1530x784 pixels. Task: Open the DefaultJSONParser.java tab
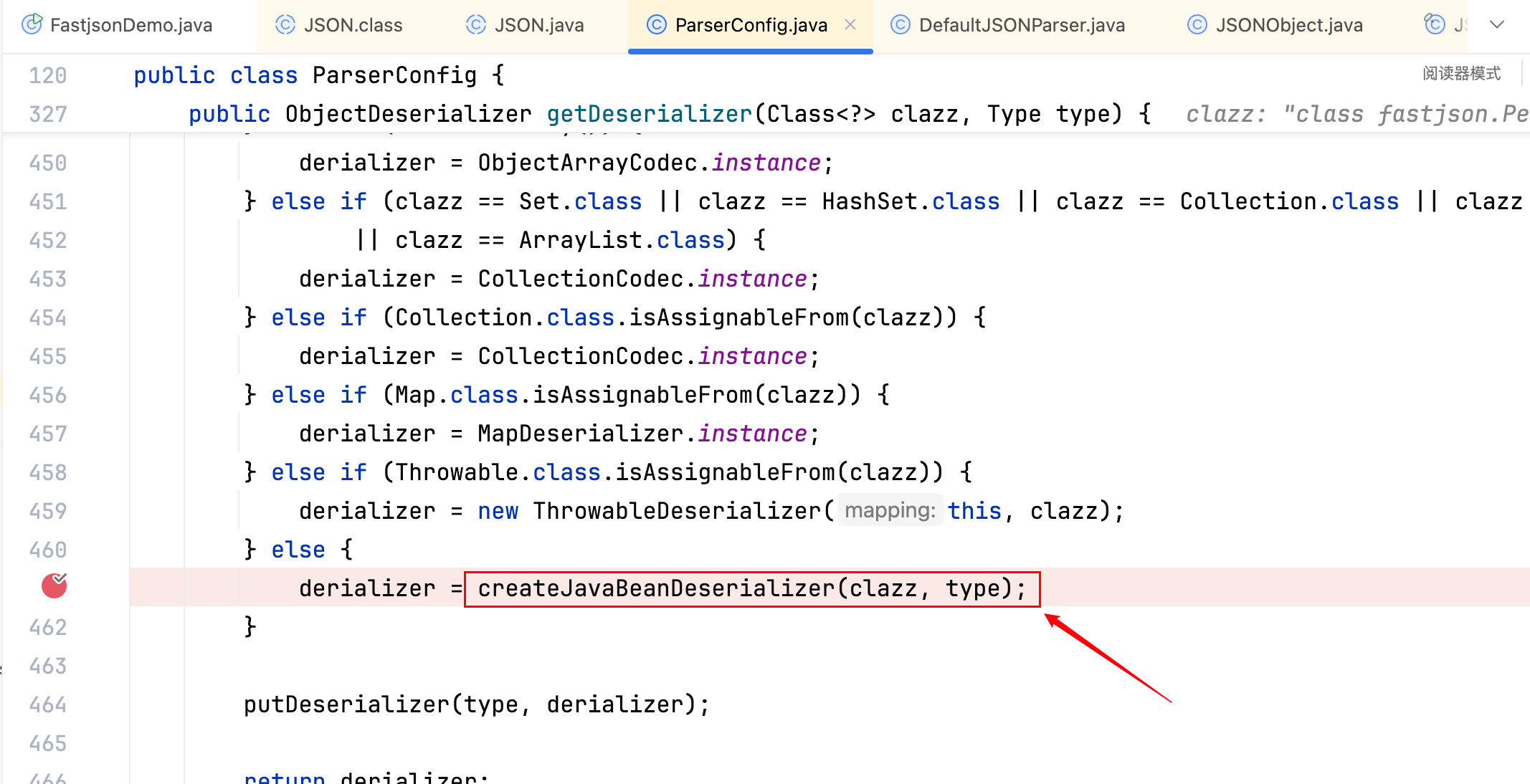click(x=1021, y=25)
